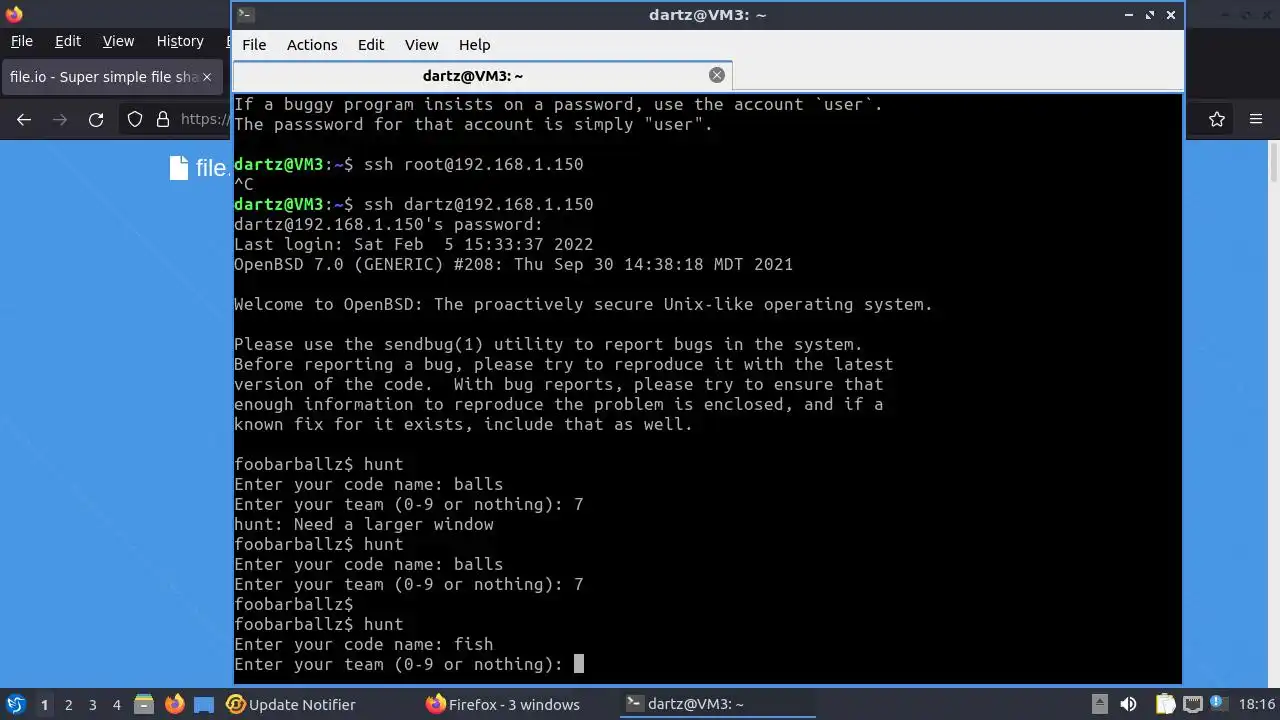Click the tracking protection shield in Firefox
Viewport: 1280px width, 720px height.
135,120
